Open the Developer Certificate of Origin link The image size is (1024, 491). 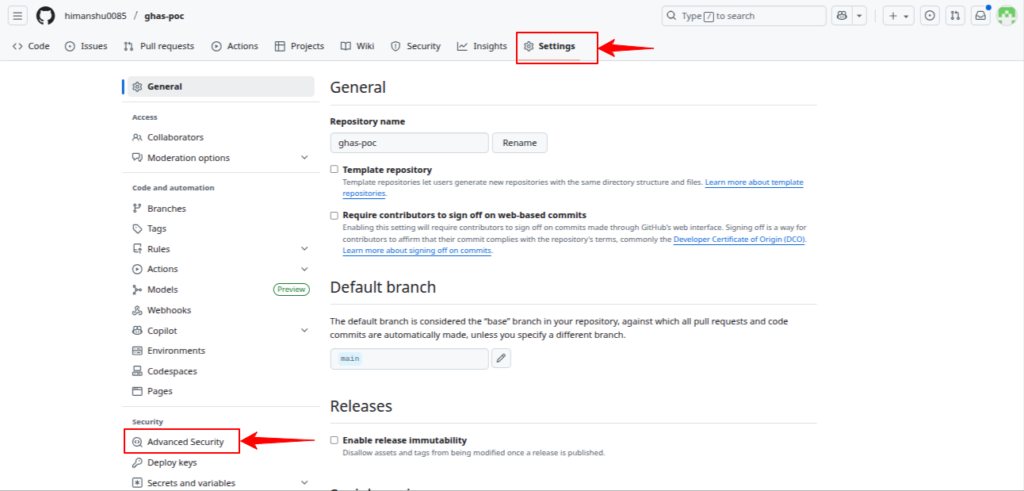pos(739,240)
